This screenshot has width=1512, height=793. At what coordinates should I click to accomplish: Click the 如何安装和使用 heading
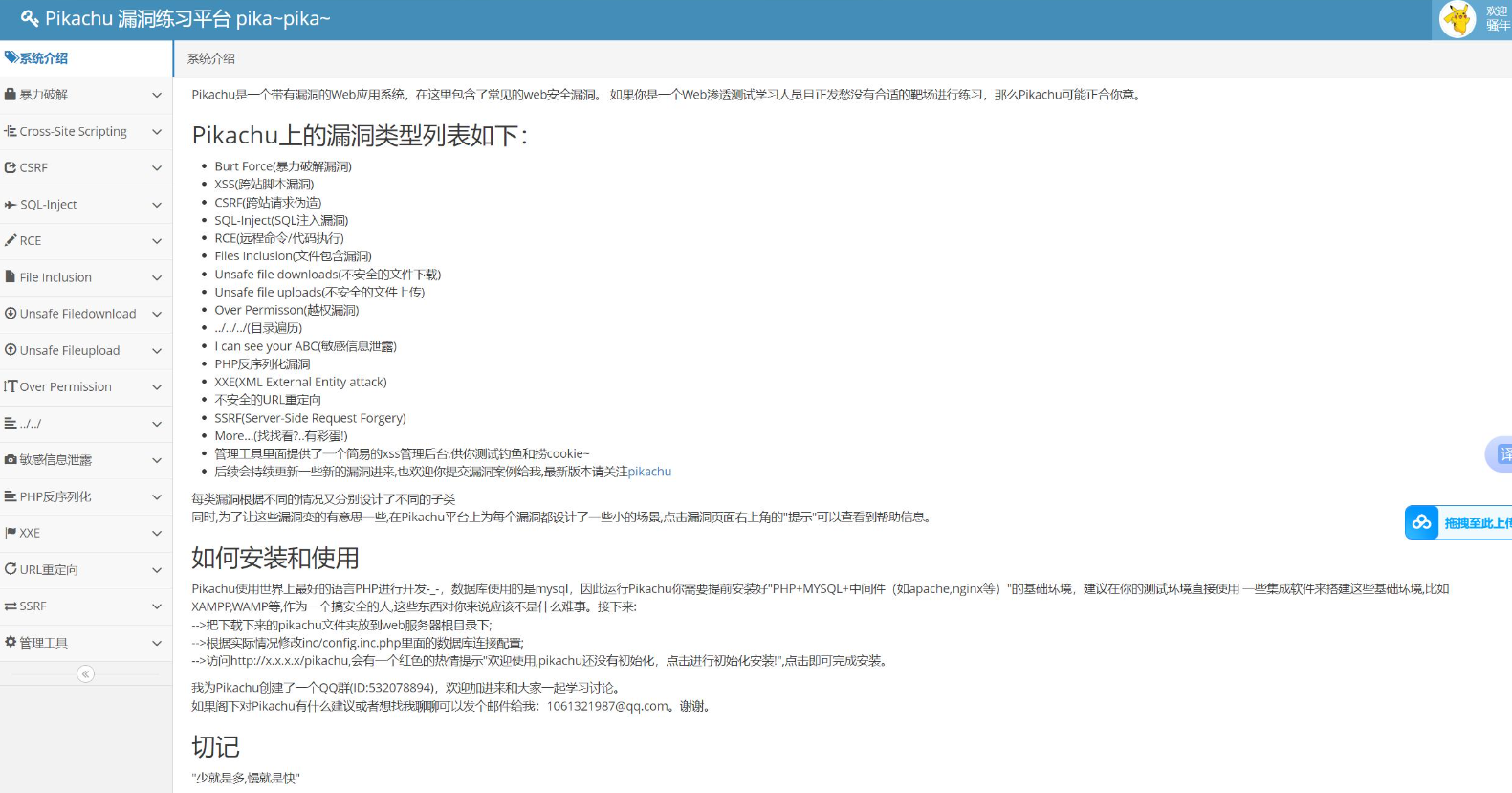click(x=275, y=558)
